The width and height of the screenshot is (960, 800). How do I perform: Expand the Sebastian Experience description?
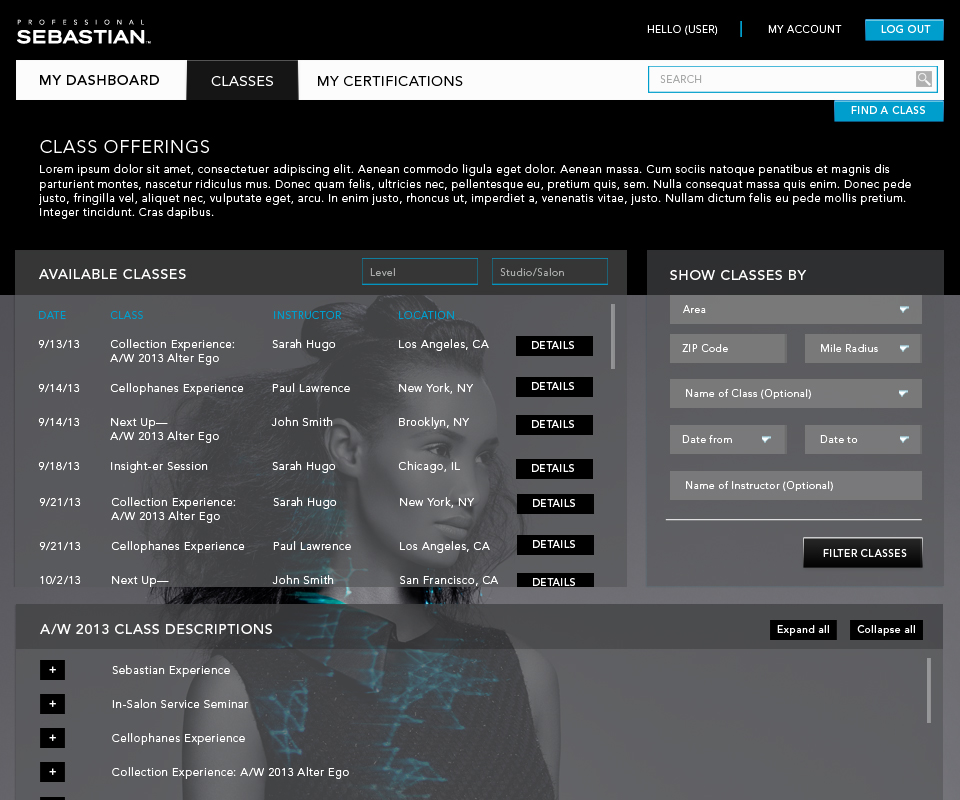click(x=52, y=670)
